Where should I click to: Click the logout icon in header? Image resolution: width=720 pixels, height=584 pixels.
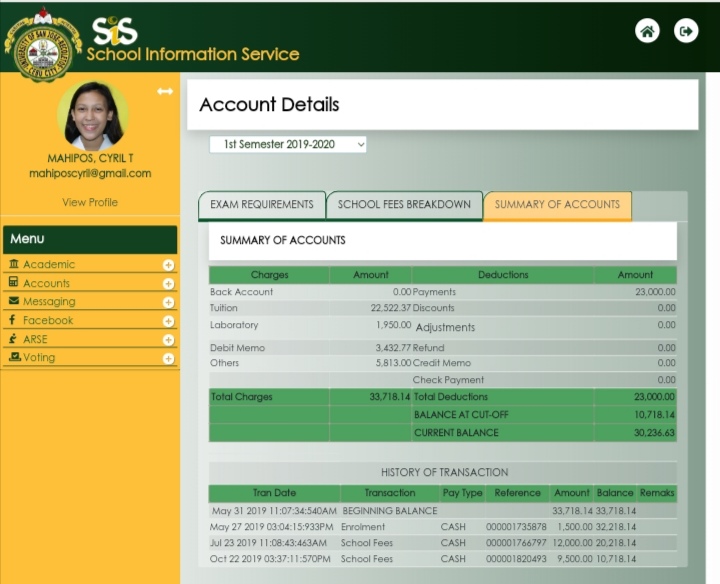tap(686, 31)
